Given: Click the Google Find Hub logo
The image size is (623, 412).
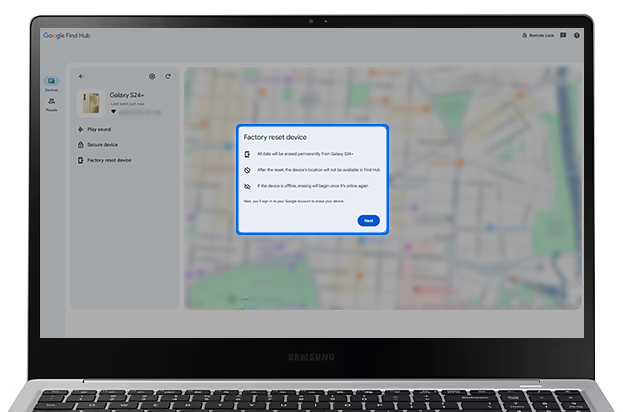Looking at the screenshot, I should click(x=67, y=35).
